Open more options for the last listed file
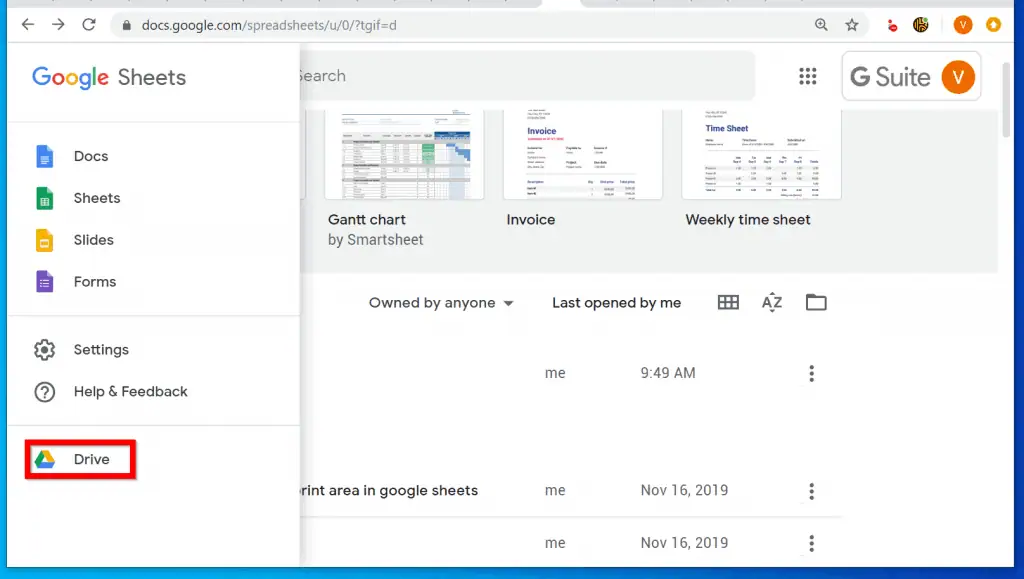 812,543
